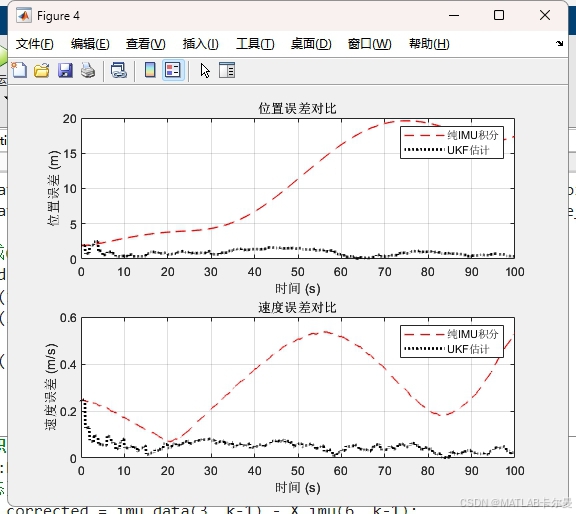Open the 工具(T) menu

coord(255,44)
